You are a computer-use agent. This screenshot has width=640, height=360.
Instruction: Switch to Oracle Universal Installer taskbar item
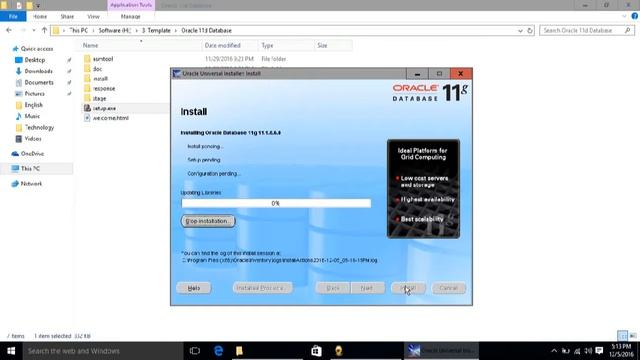click(x=441, y=351)
